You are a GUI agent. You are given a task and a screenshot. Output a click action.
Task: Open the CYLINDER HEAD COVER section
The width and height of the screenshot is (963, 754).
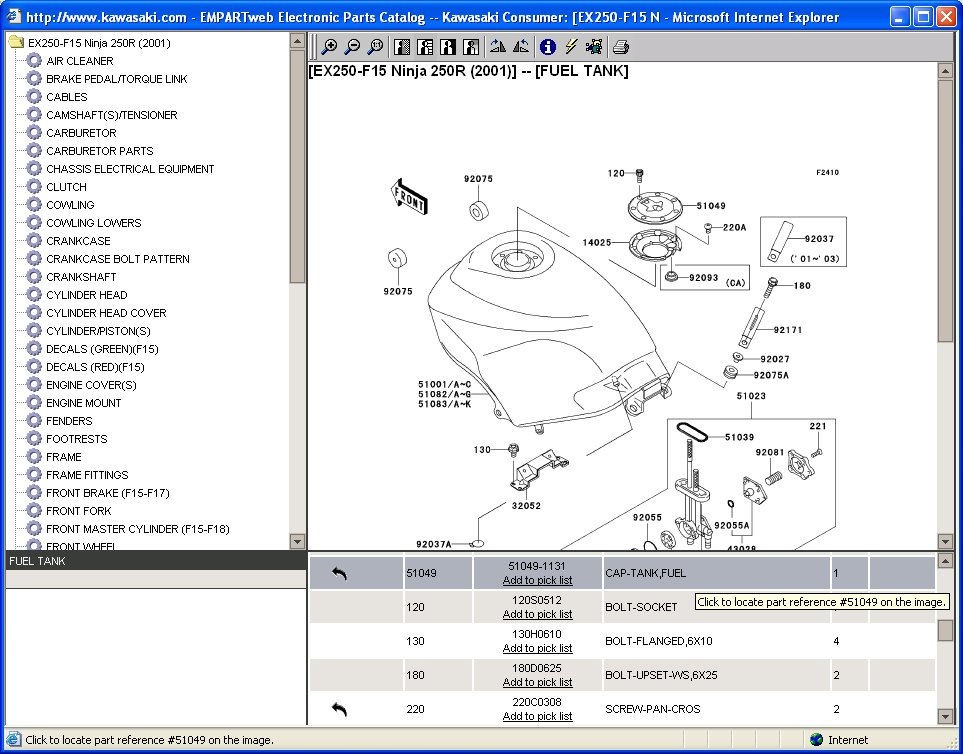coord(106,313)
